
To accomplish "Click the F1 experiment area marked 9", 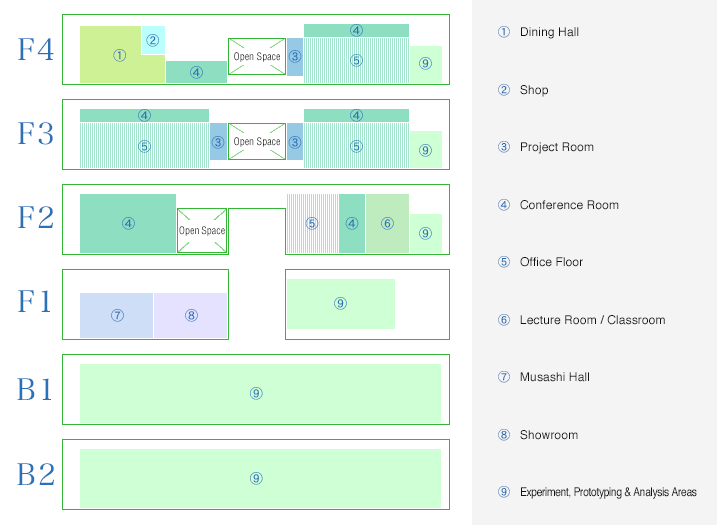I will (x=341, y=304).
